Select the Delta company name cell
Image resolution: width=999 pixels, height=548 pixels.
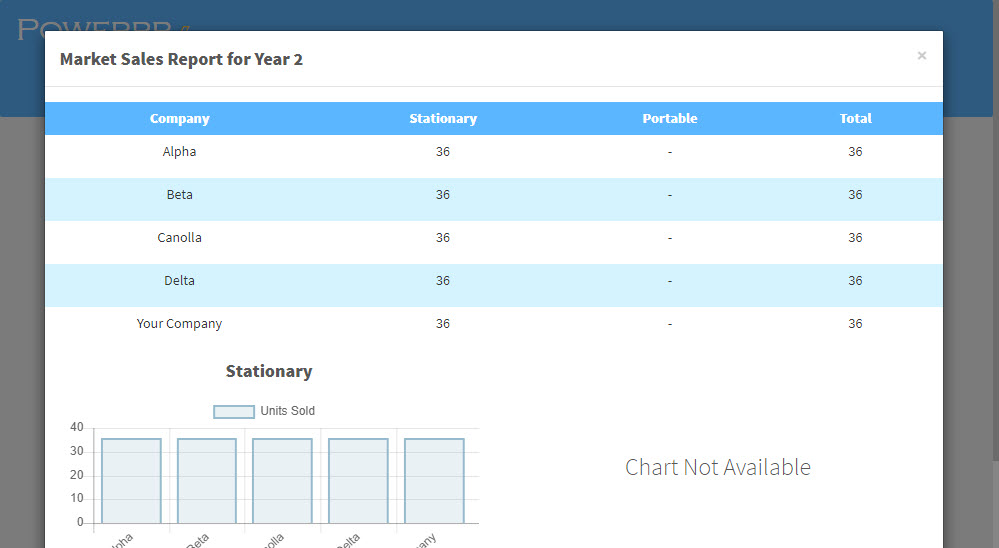(x=180, y=280)
